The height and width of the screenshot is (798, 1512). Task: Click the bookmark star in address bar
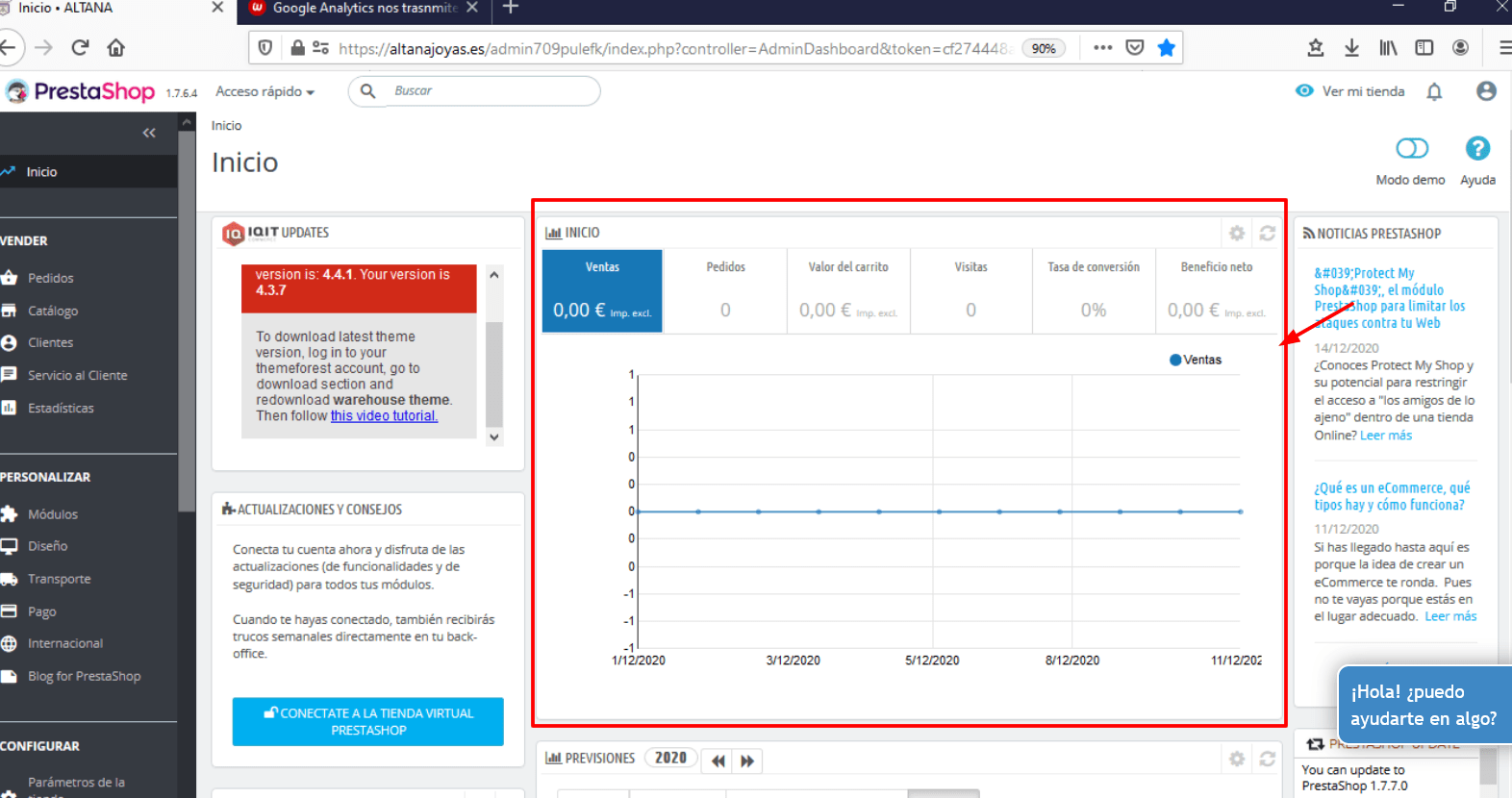(x=1167, y=47)
